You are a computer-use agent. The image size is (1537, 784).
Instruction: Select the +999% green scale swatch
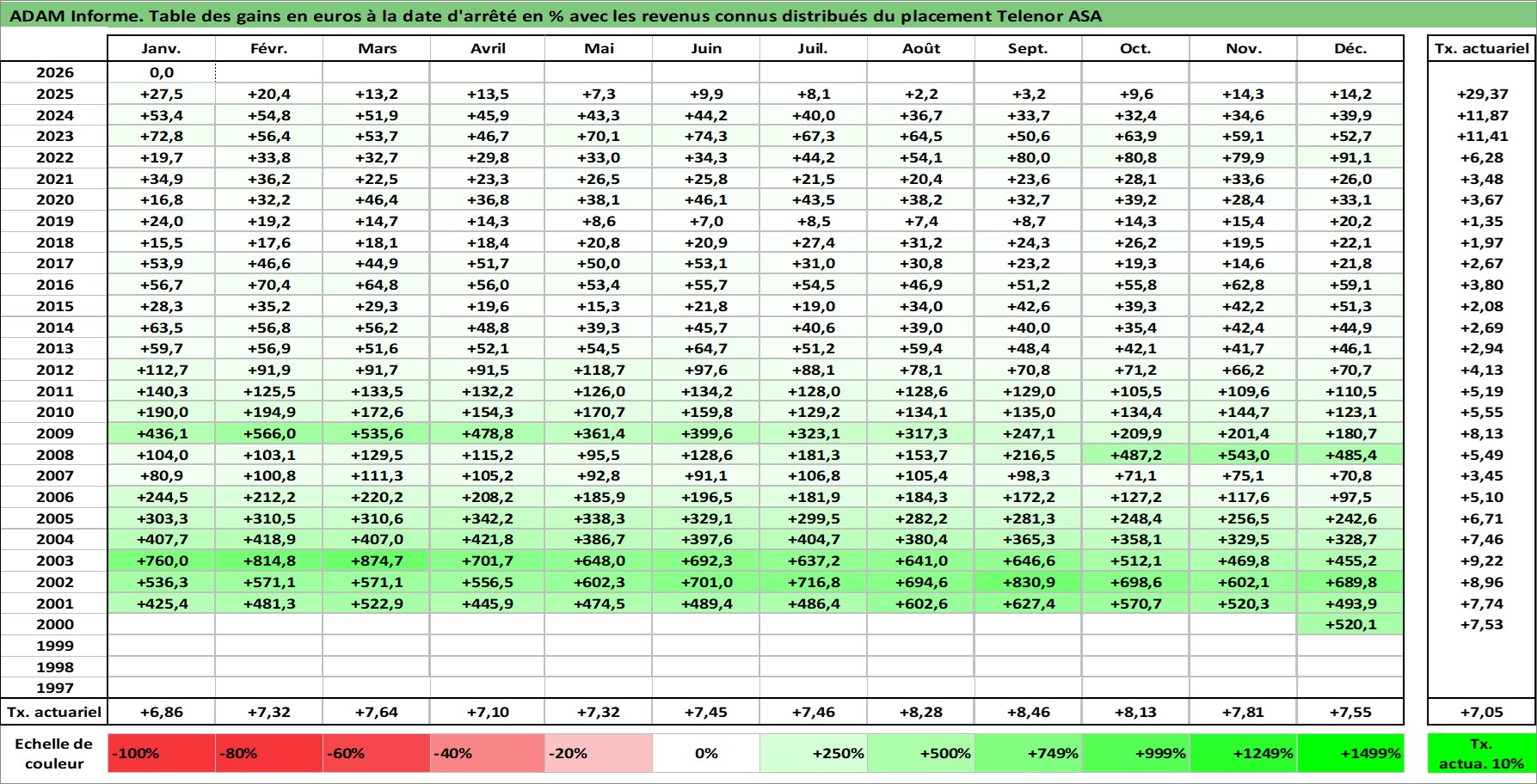[1136, 753]
